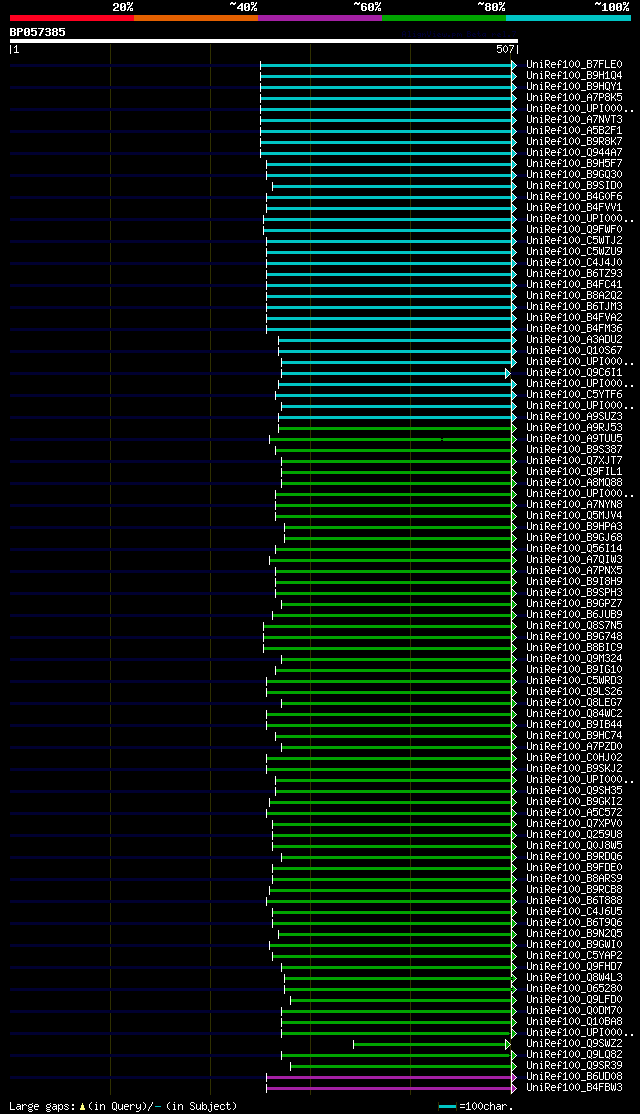The image size is (640, 1114).
Task: Select the UniRef100_Q259U8 label
Action: (575, 836)
